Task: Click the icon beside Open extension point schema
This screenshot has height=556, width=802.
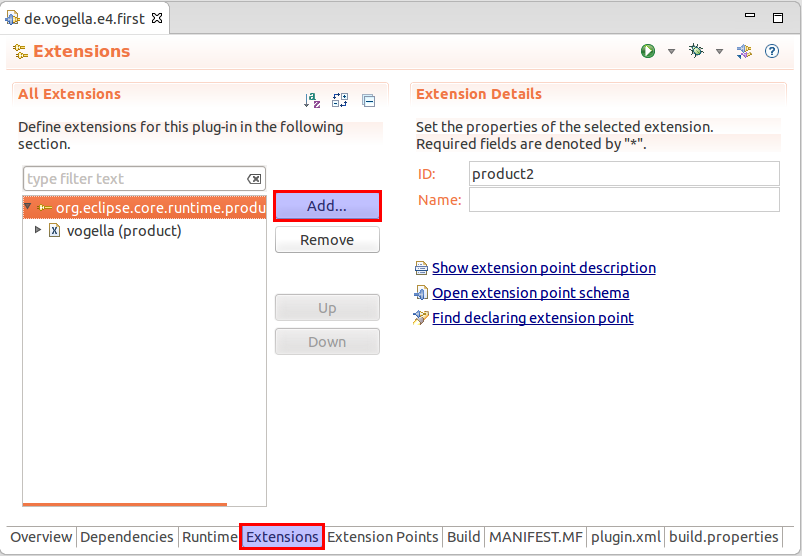Action: pyautogui.click(x=421, y=293)
